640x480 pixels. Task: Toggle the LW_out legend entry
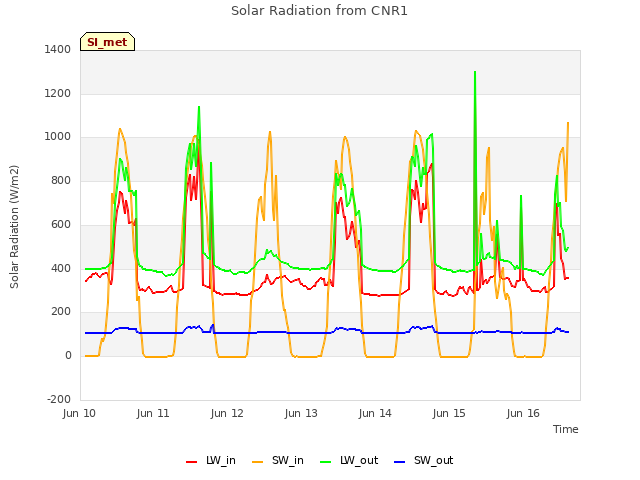coord(349,460)
